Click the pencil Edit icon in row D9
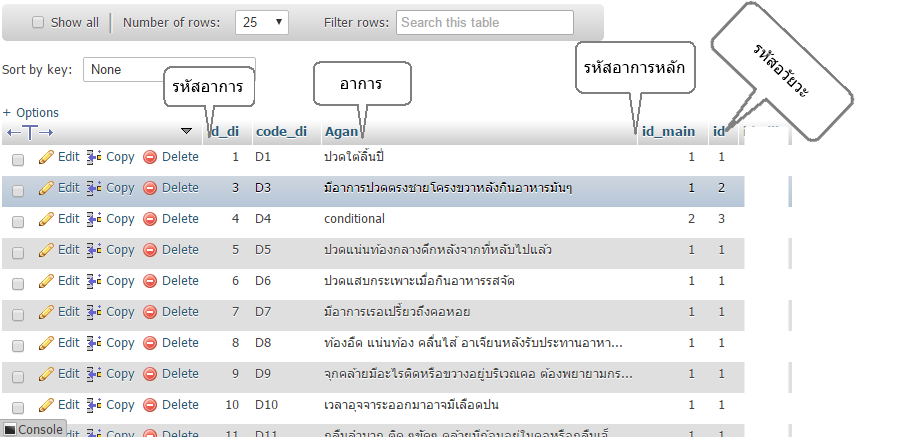Viewport: 898px width, 439px height. pos(46,373)
